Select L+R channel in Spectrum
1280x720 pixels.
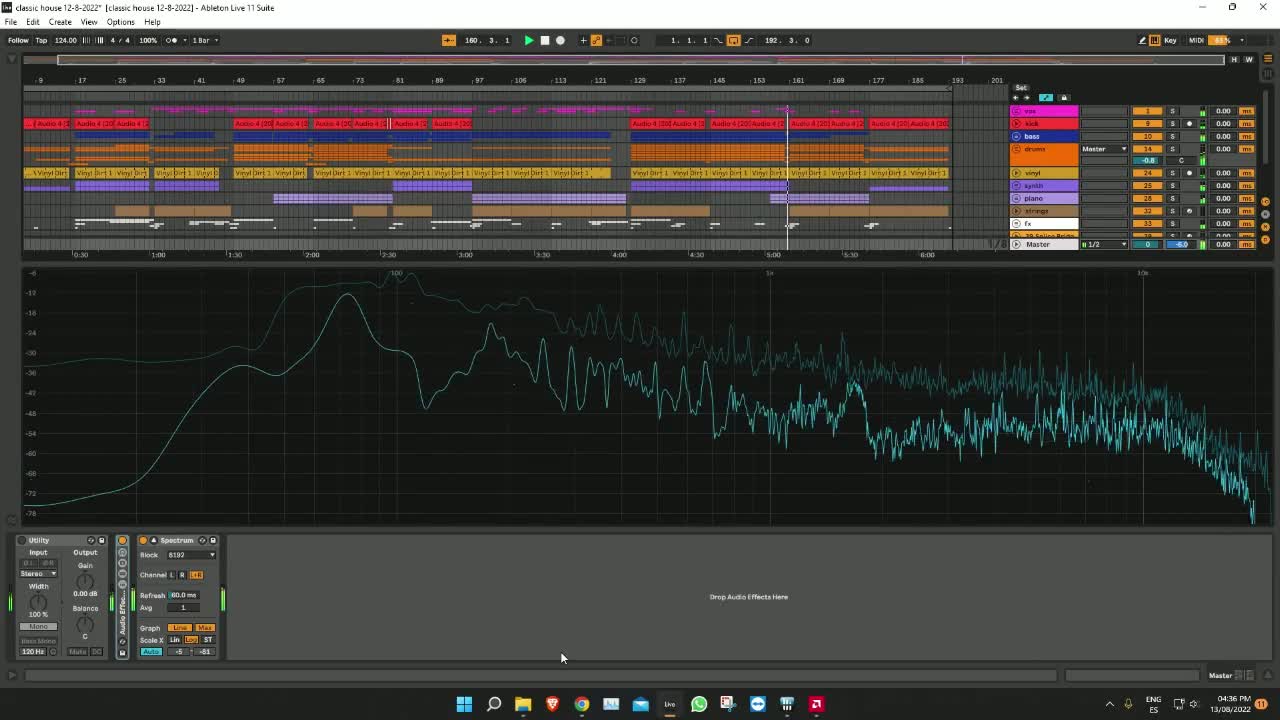[x=196, y=575]
